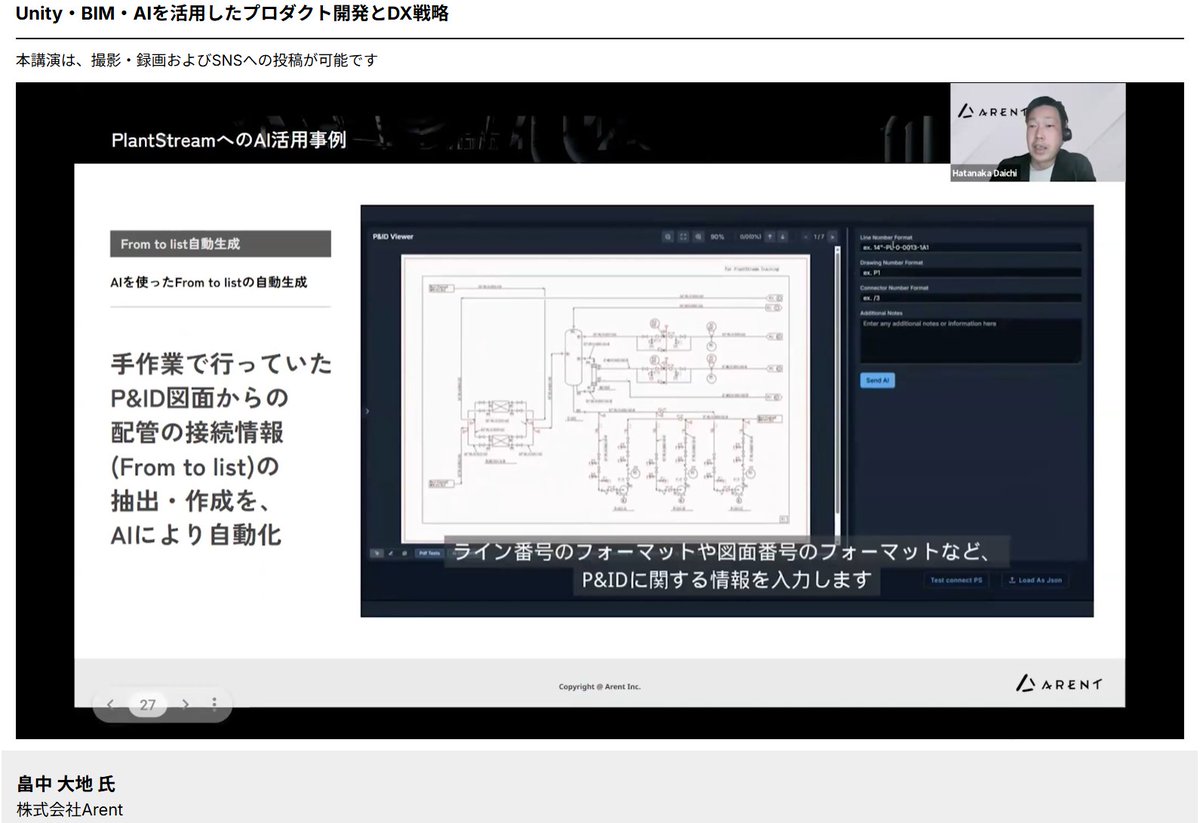Click the 1/7 page indicator
The height and width of the screenshot is (823, 1200).
pos(819,237)
